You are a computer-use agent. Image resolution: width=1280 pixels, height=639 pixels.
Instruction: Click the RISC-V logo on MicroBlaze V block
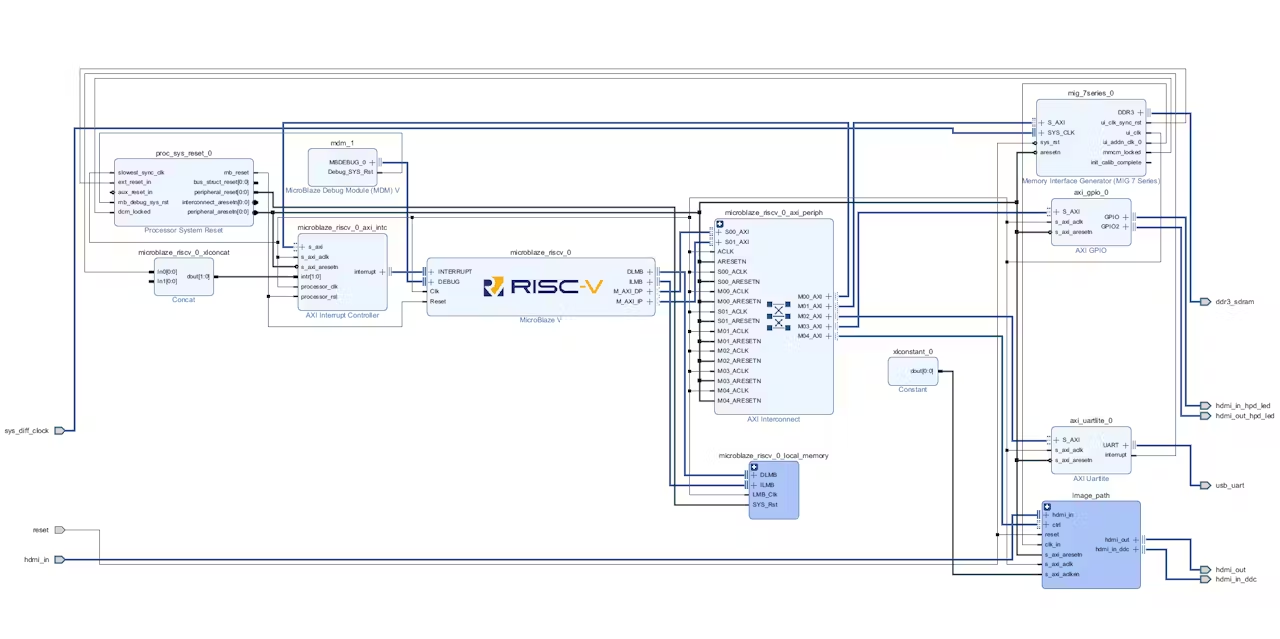click(x=543, y=287)
